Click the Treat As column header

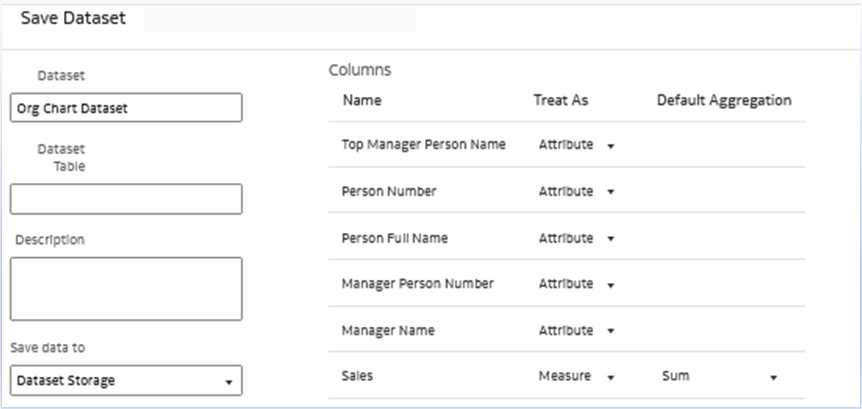pyautogui.click(x=561, y=100)
